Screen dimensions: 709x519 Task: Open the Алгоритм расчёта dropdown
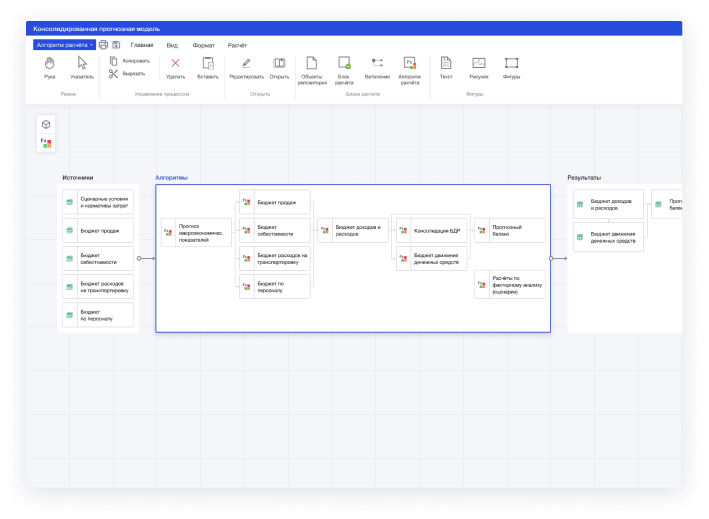(x=64, y=45)
